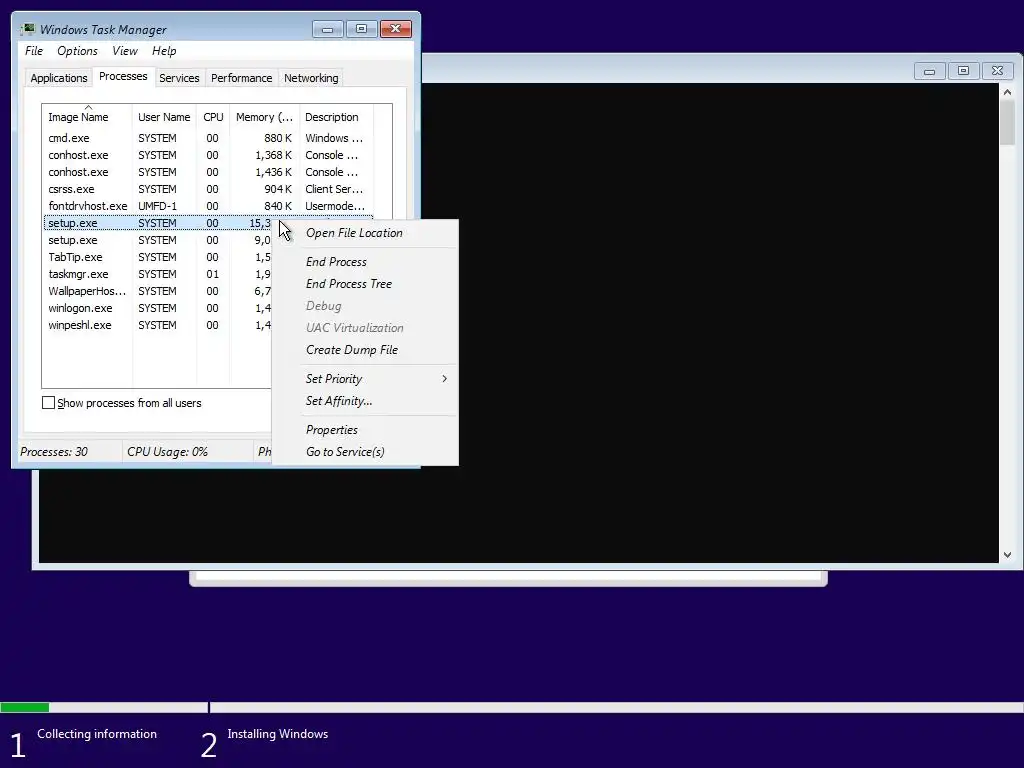The image size is (1024, 768).
Task: Click the UMFD-1 user name cell
Action: point(157,206)
